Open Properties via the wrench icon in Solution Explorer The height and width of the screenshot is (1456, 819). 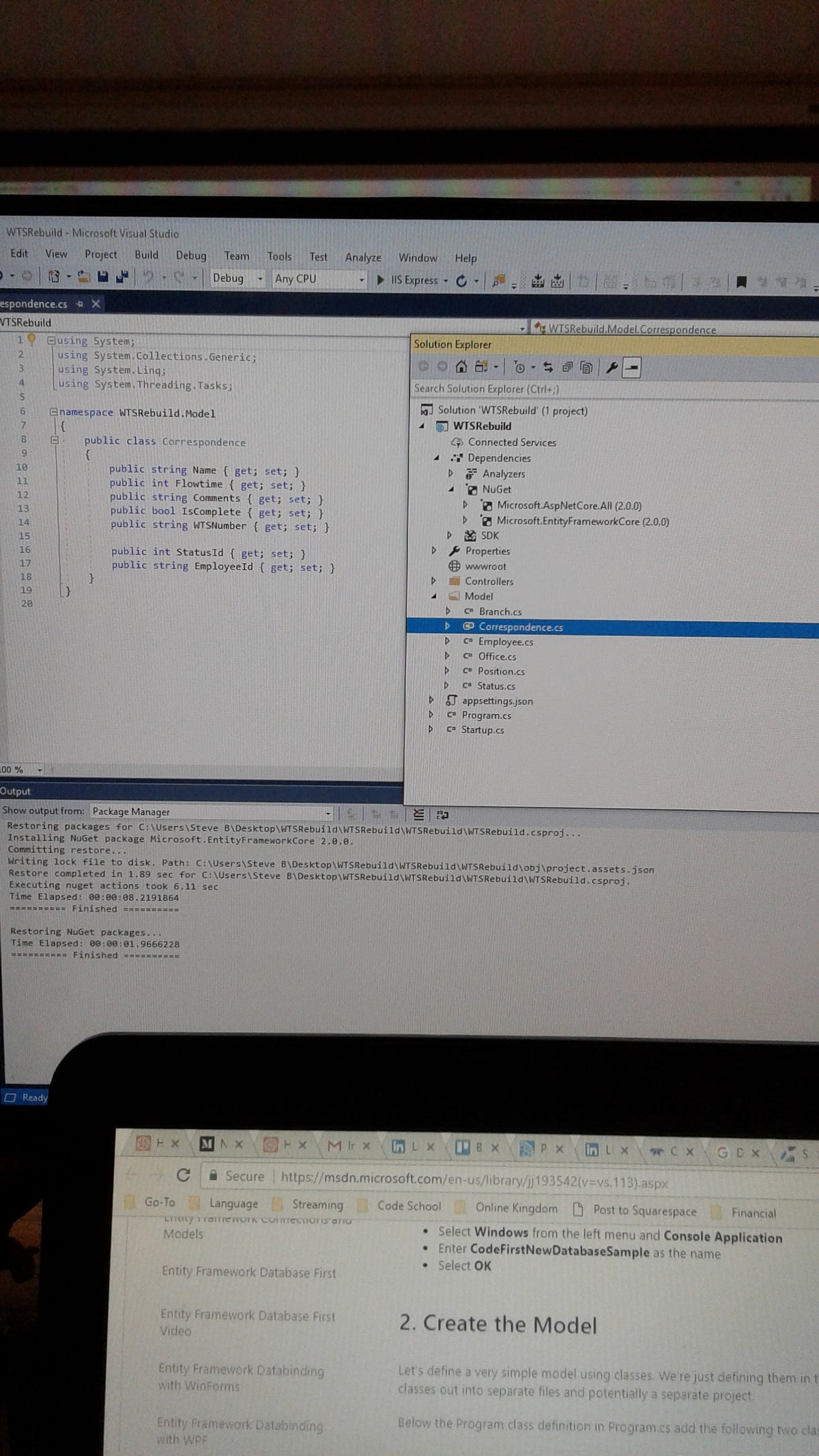click(612, 368)
